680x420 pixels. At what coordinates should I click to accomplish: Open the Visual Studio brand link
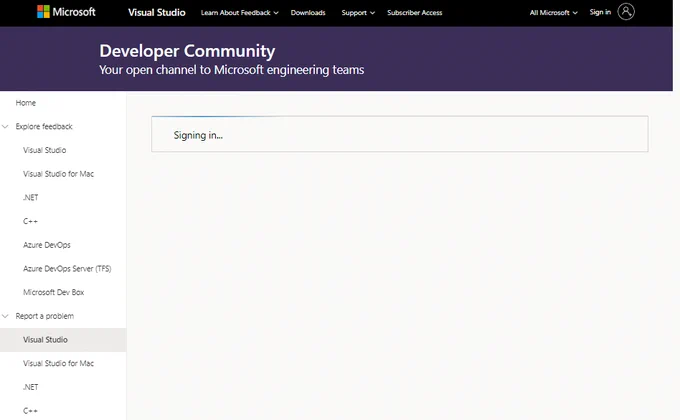157,13
